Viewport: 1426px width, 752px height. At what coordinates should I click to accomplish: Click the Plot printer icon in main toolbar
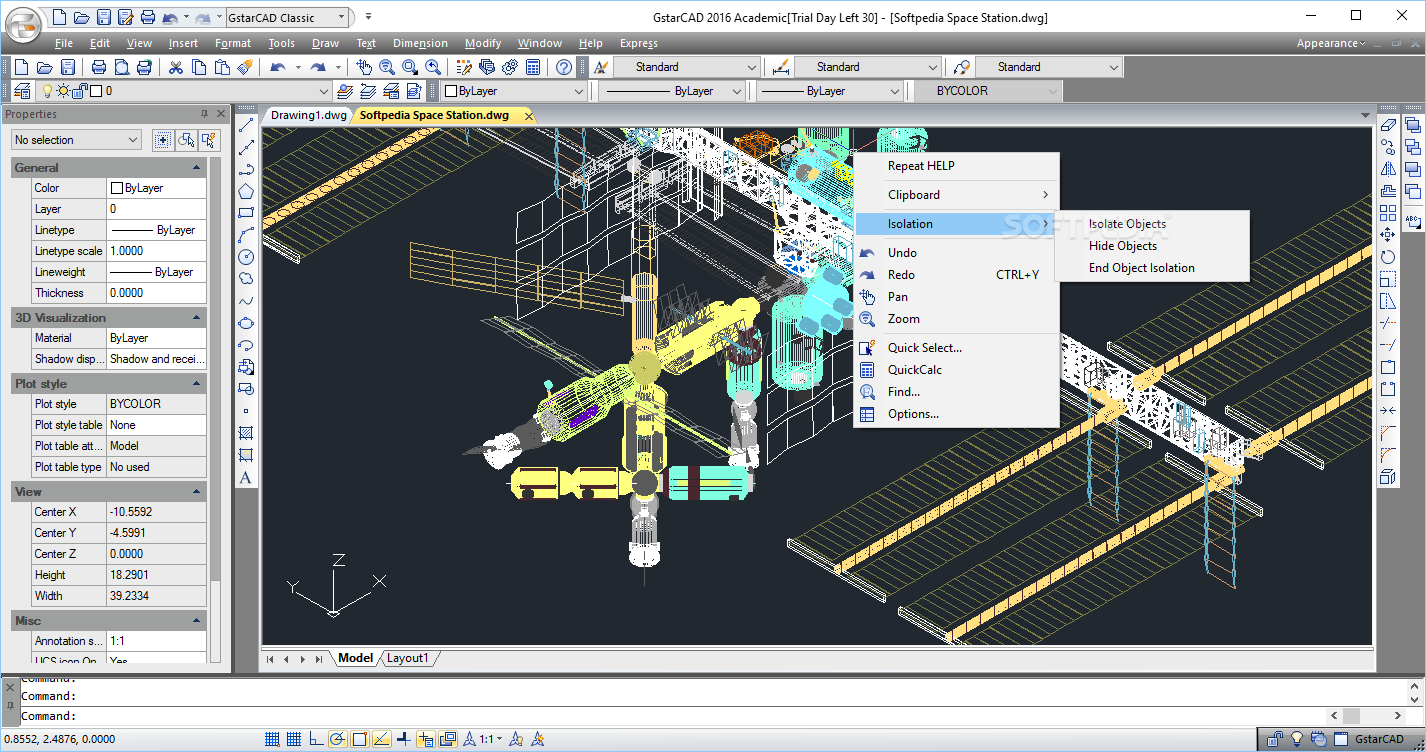coord(98,67)
